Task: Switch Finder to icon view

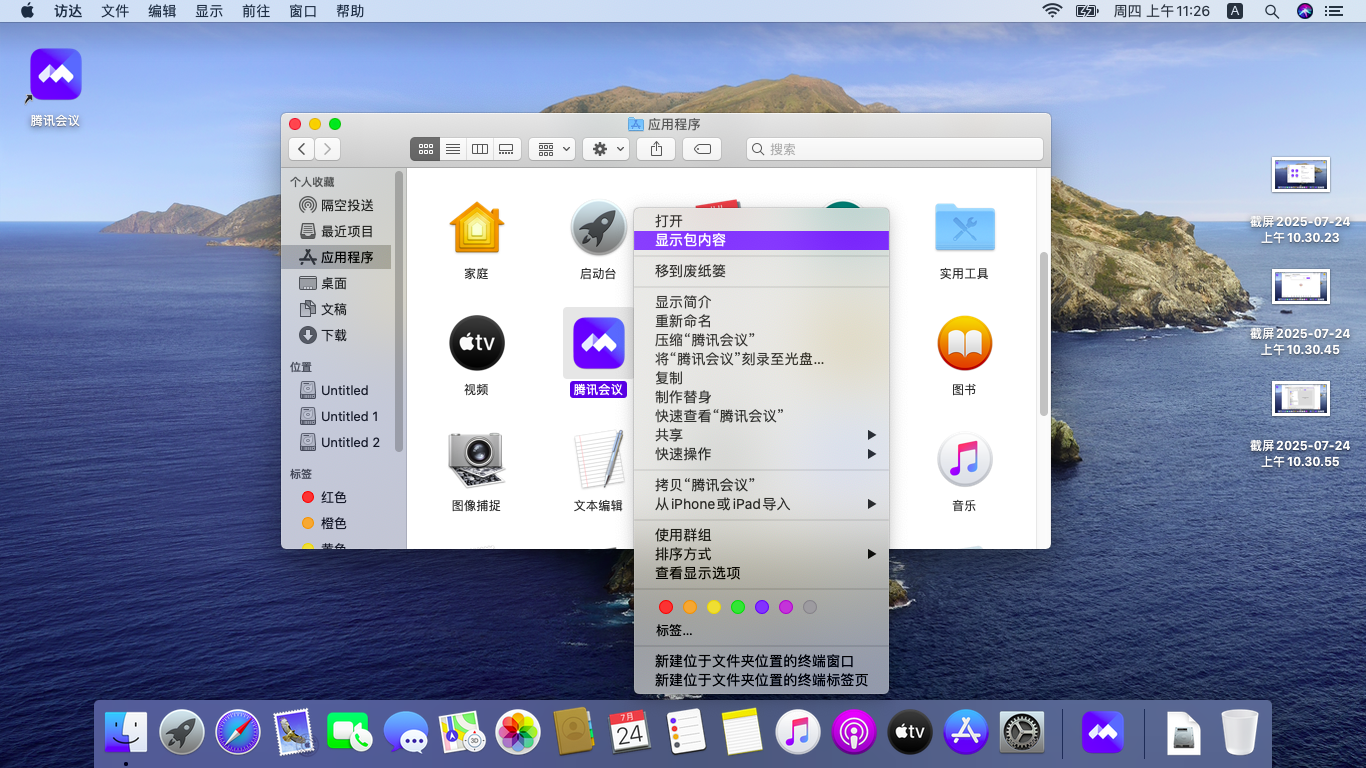Action: [x=425, y=149]
